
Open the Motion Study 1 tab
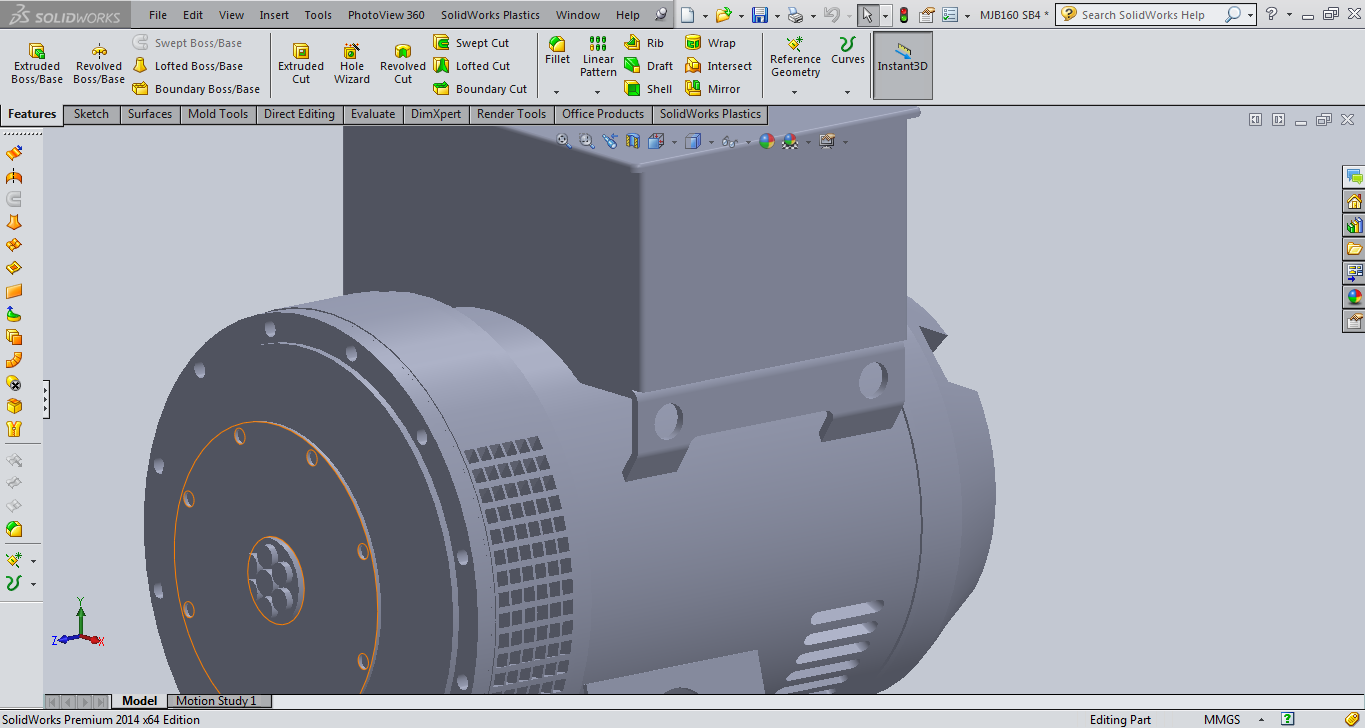pyautogui.click(x=216, y=701)
